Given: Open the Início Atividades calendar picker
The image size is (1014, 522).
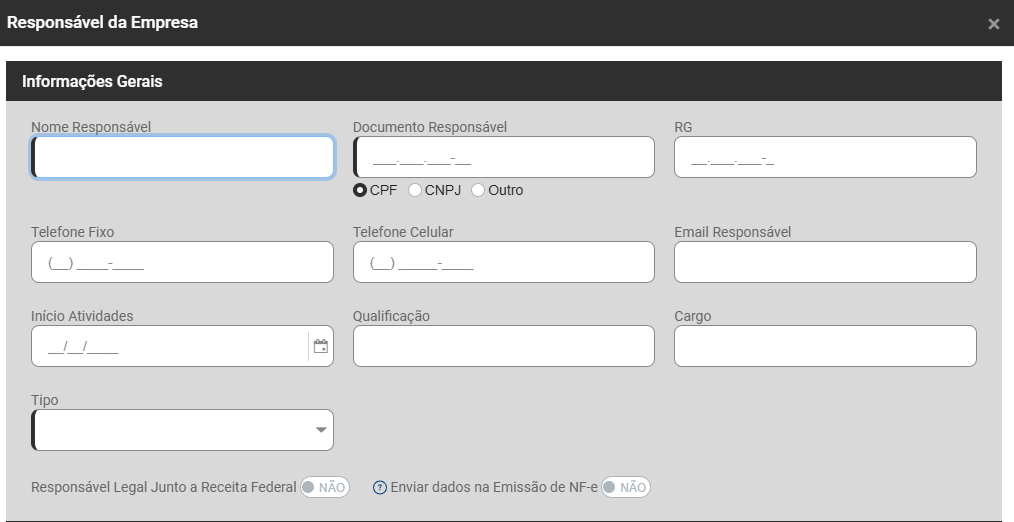Looking at the screenshot, I should pos(321,347).
